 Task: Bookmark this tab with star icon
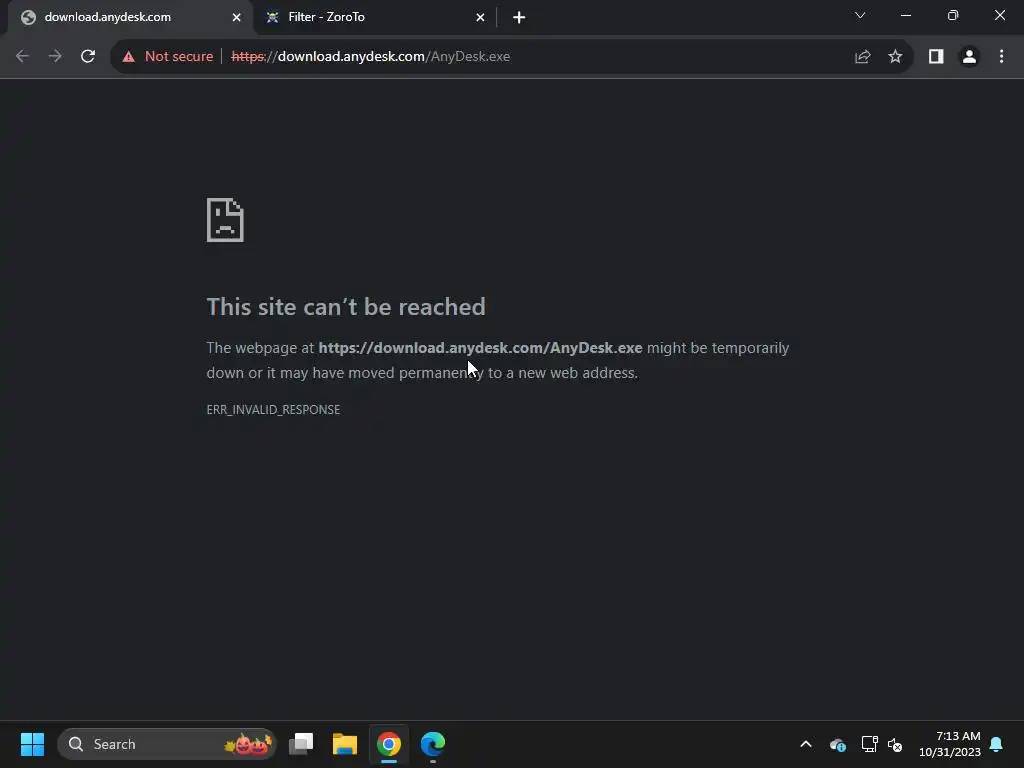click(895, 57)
